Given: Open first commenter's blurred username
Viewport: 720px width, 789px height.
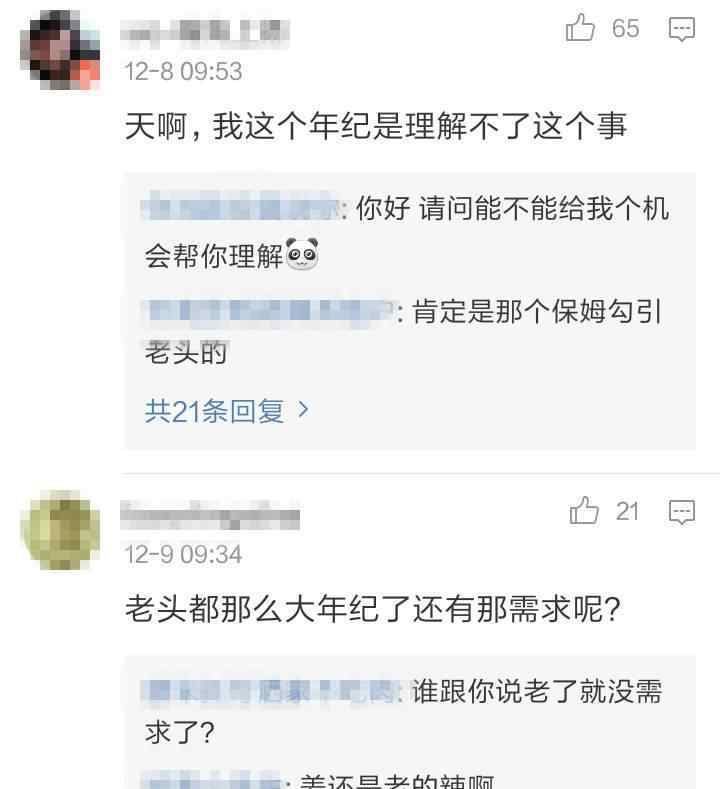Looking at the screenshot, I should [205, 32].
